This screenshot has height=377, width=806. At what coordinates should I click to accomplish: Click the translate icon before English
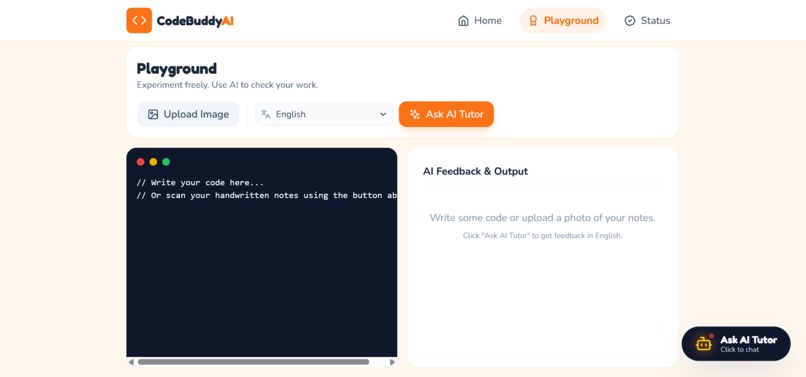pyautogui.click(x=265, y=114)
